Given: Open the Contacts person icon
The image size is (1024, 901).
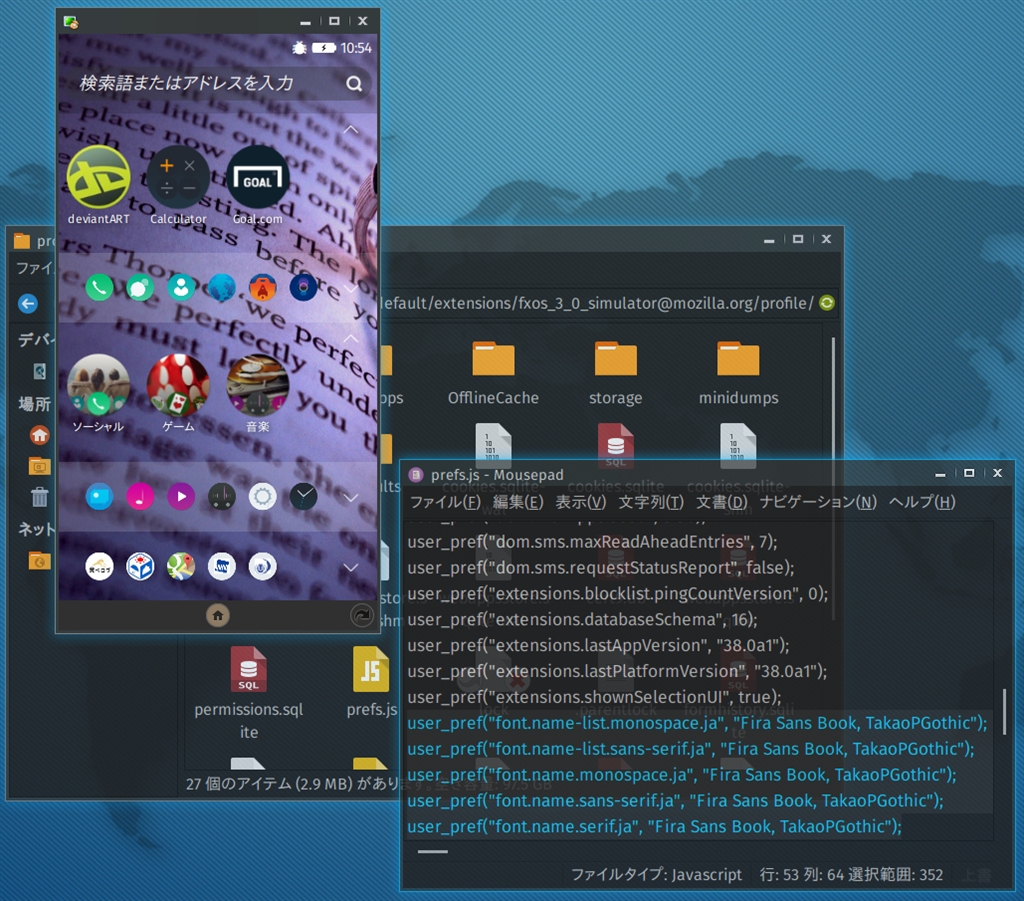Looking at the screenshot, I should tap(181, 287).
